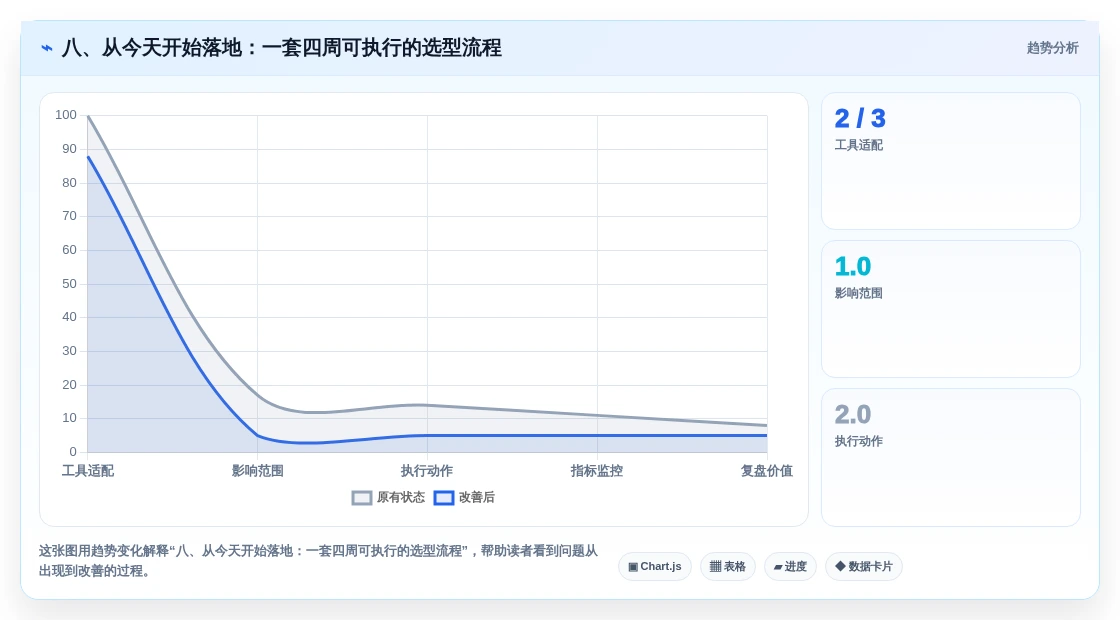This screenshot has width=1120, height=620.
Task: Click the grid icon in the 表格 tag
Action: (x=715, y=566)
